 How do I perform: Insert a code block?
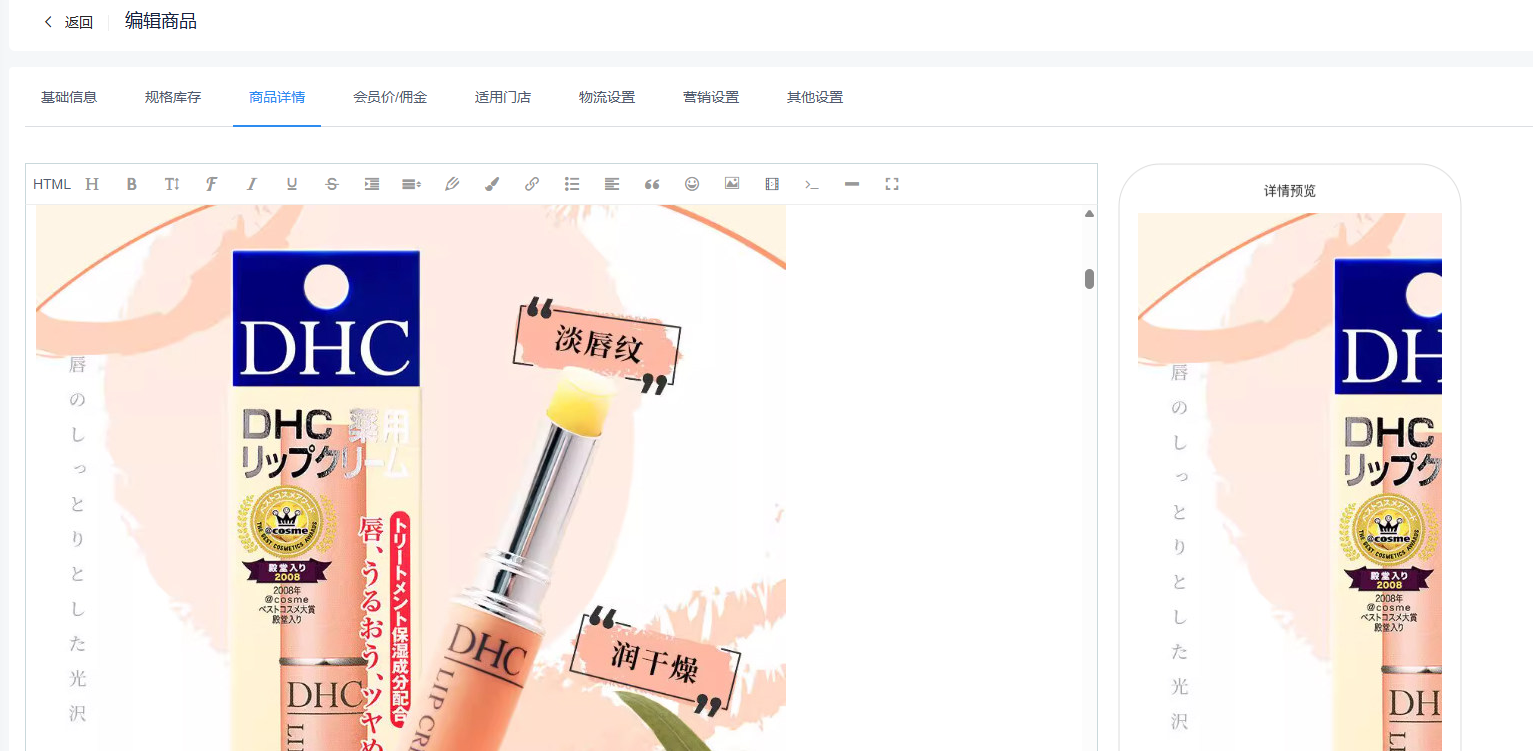(x=812, y=184)
